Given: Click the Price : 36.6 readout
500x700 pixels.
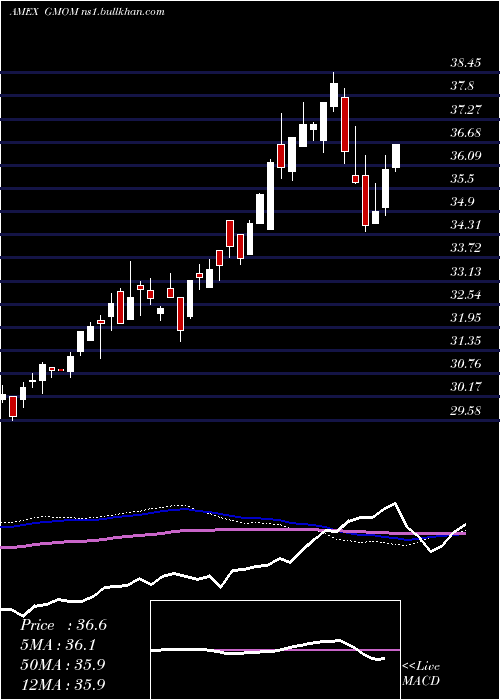Looking at the screenshot, I should click(x=63, y=625).
